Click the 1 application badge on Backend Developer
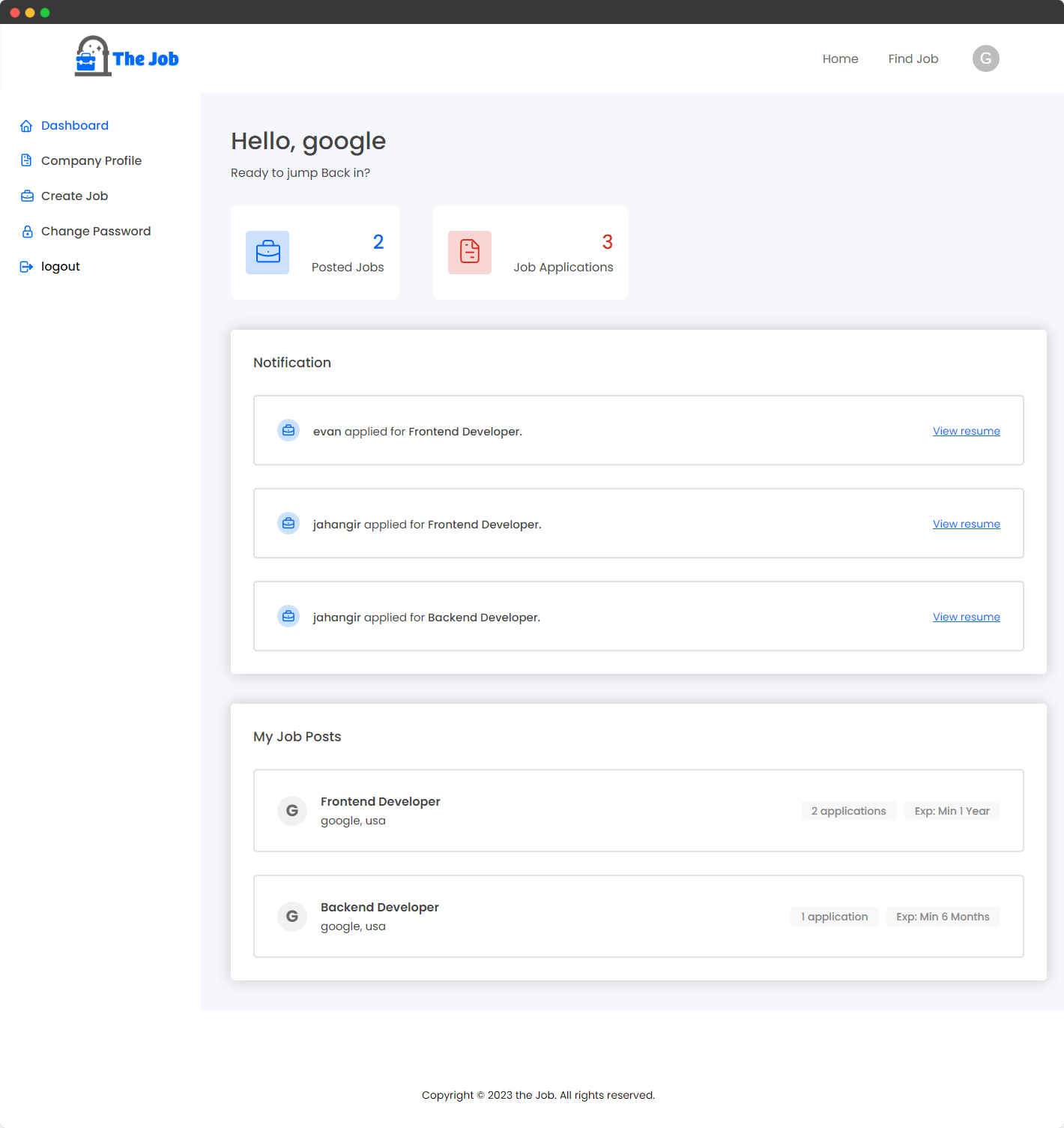The height and width of the screenshot is (1128, 1064). coord(834,916)
